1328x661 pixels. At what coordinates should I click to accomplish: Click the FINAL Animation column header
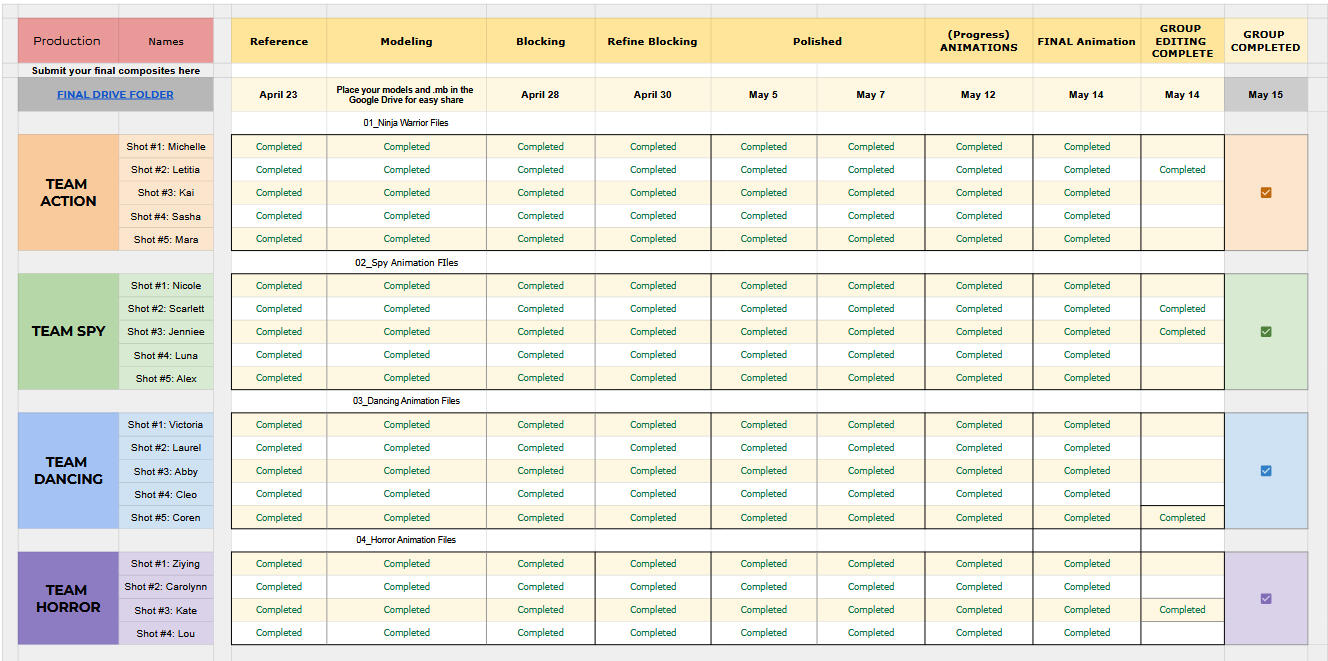(1086, 41)
